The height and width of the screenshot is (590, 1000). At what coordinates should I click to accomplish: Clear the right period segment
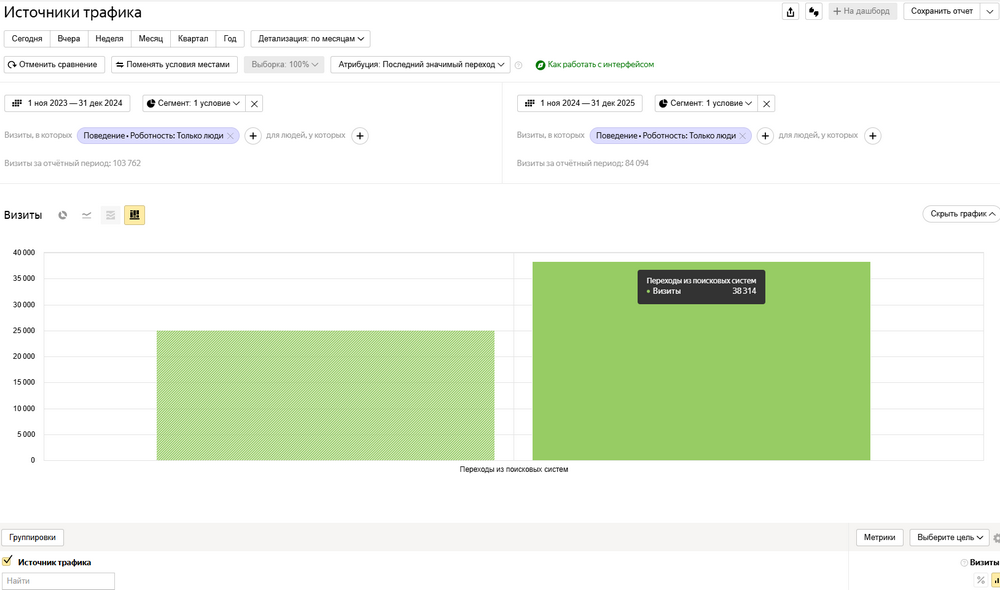pos(767,104)
